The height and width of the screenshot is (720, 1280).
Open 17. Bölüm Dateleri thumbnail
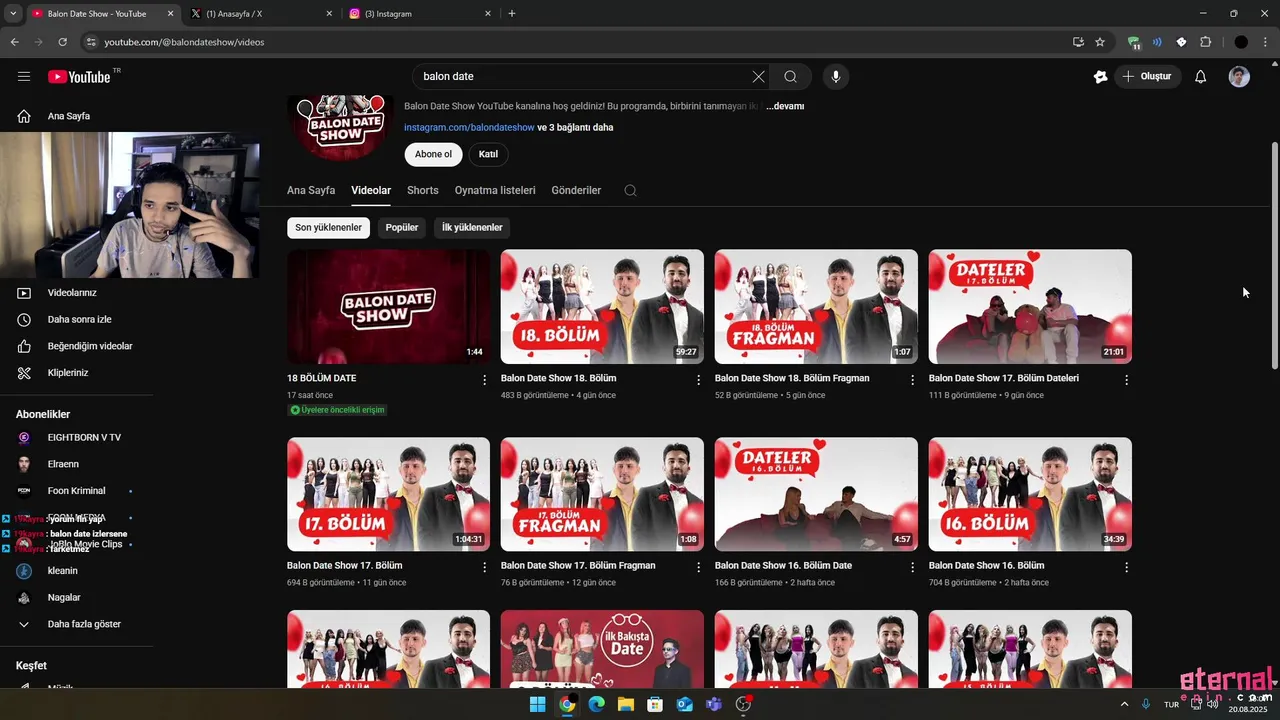1030,306
